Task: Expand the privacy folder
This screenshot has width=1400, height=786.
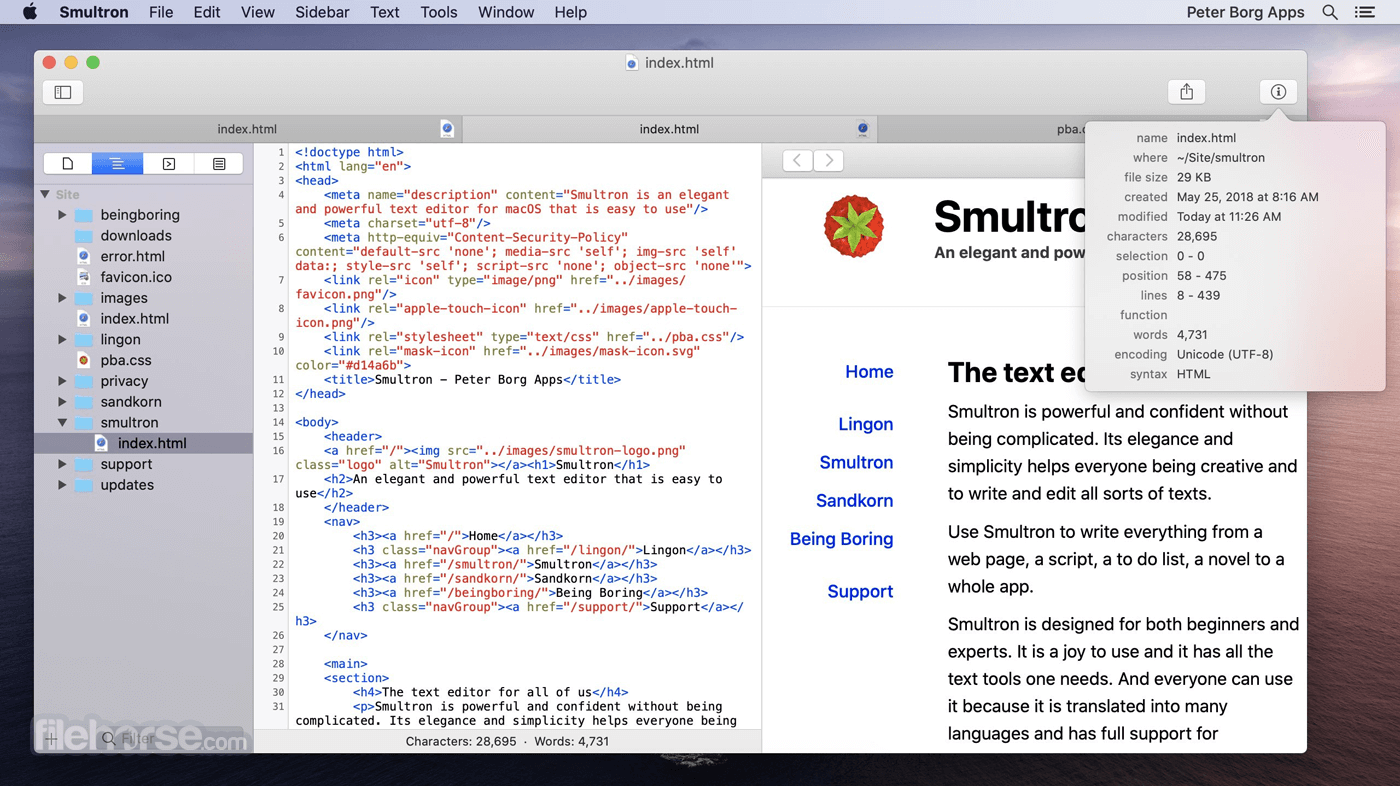Action: 62,381
